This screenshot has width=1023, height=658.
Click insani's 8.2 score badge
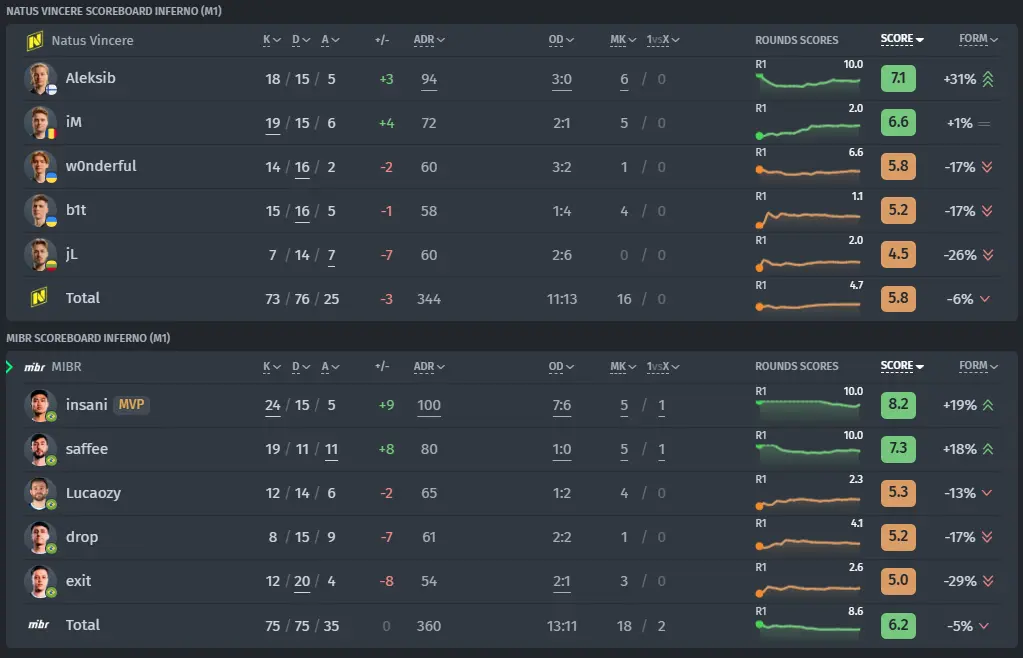click(x=898, y=404)
